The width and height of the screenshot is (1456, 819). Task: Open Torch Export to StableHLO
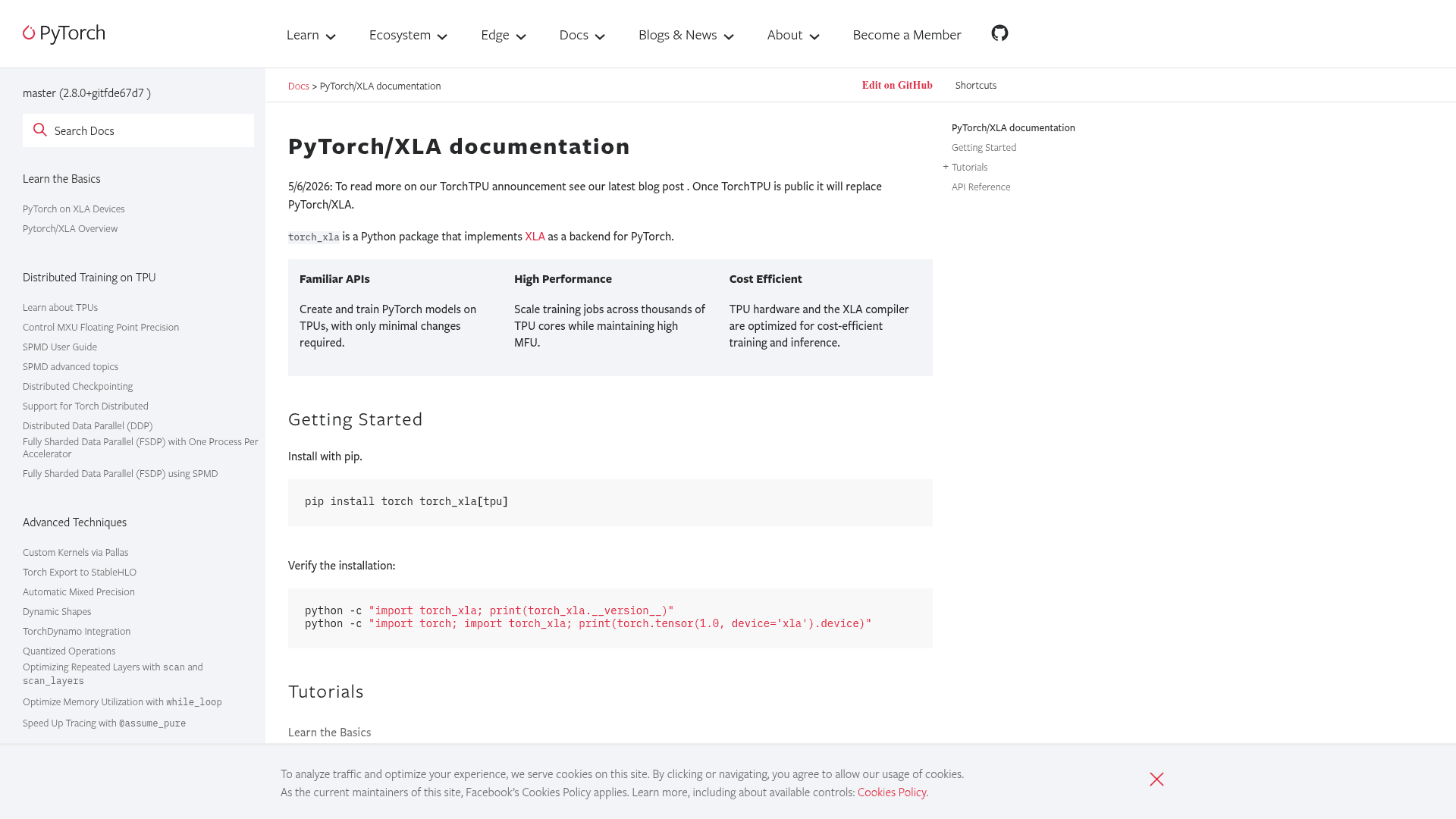[80, 573]
